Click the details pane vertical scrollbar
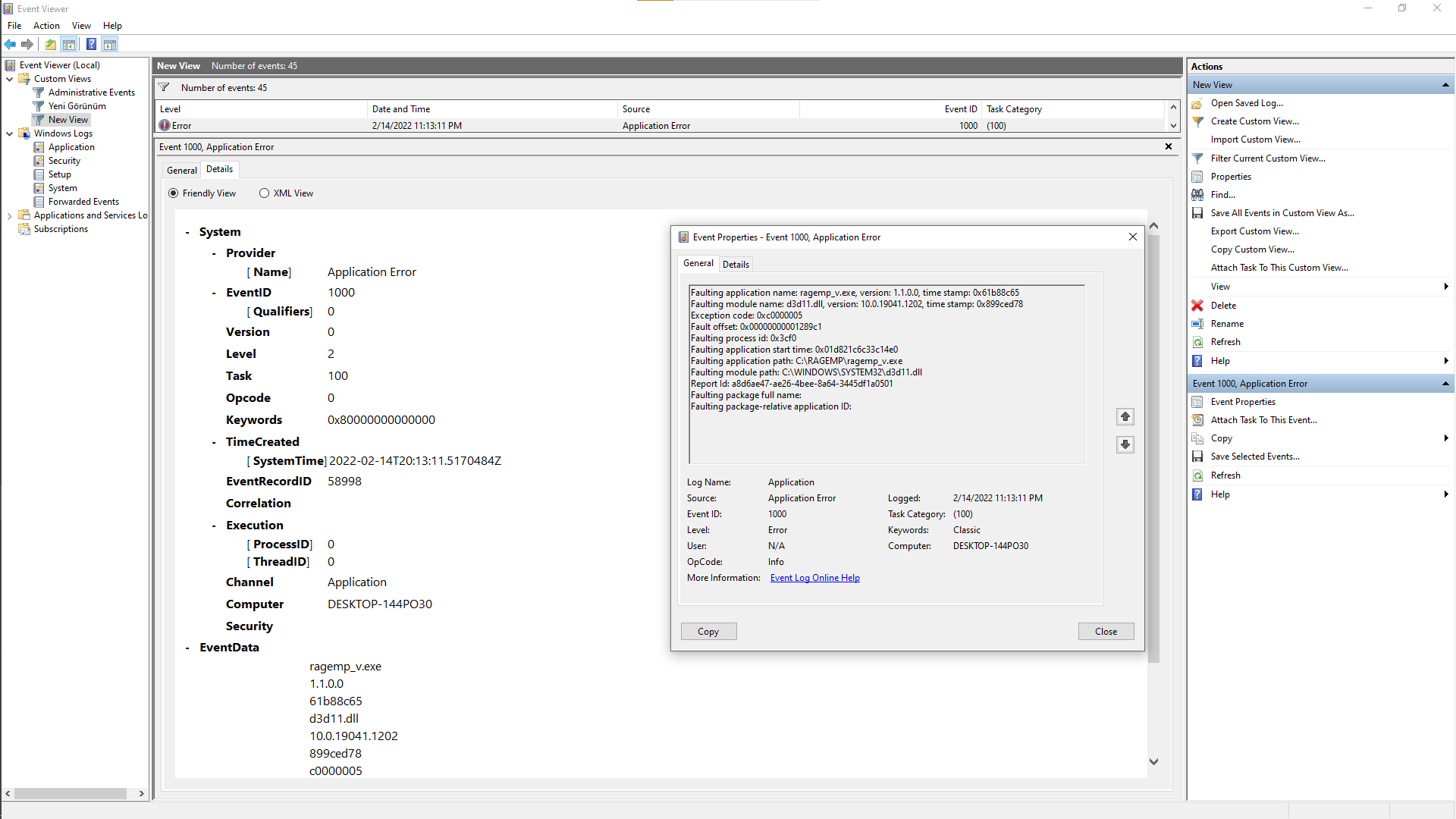Image resolution: width=1456 pixels, height=819 pixels. pyautogui.click(x=1154, y=447)
